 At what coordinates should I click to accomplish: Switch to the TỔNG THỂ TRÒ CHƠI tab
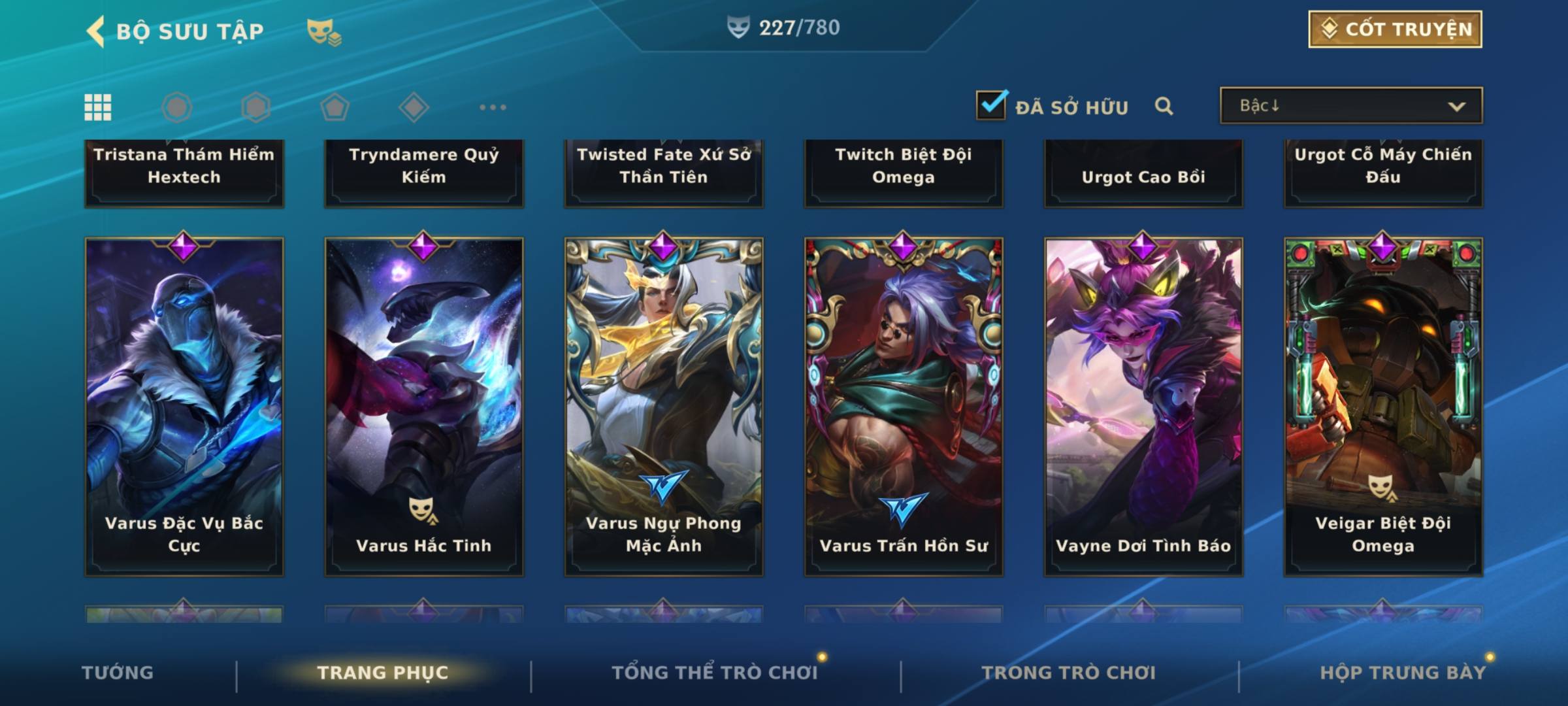click(715, 672)
